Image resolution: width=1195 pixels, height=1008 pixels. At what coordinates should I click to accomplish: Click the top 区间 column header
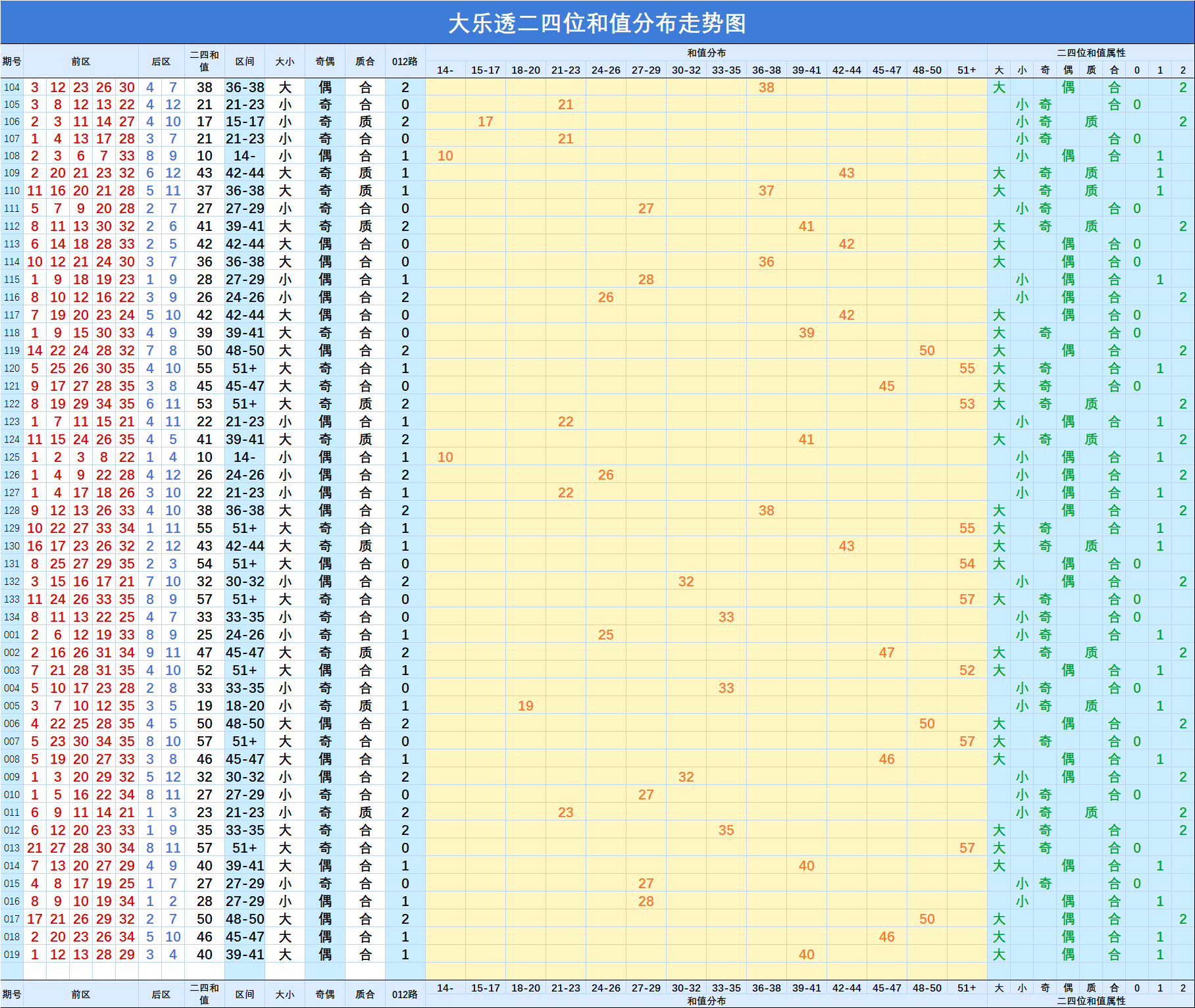coord(245,61)
